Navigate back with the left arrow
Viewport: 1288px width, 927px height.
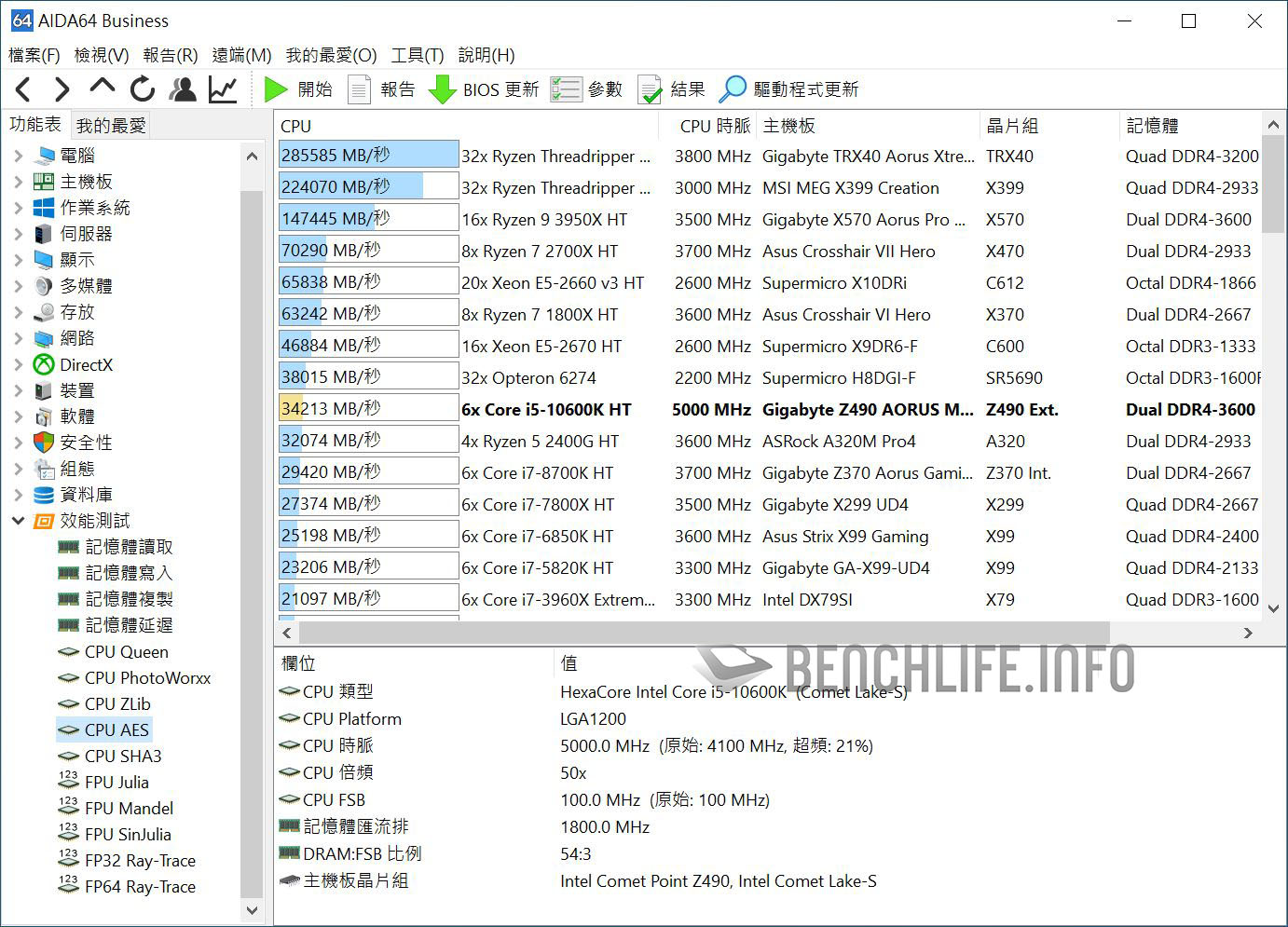(x=24, y=89)
